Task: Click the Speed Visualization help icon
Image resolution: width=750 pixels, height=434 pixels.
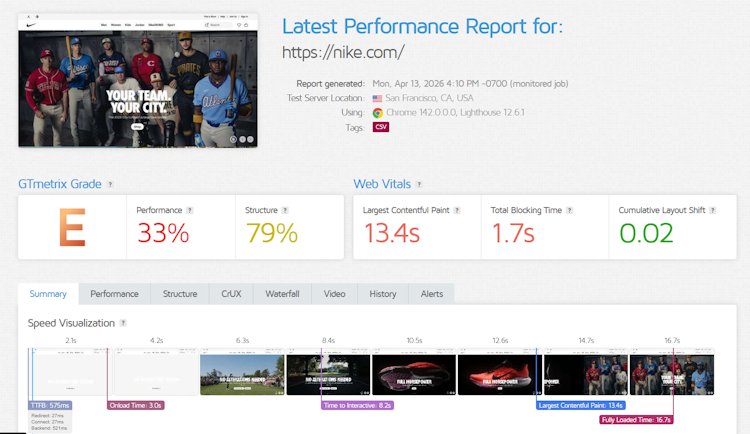Action: click(123, 323)
